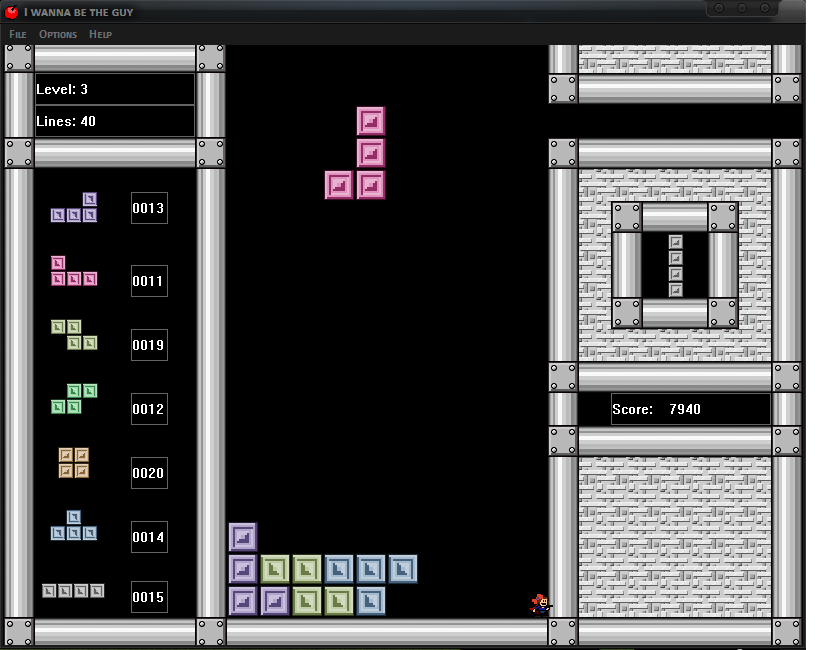819x650 pixels.
Task: Click the pink J-piece in the statistics panel
Action: click(x=73, y=272)
